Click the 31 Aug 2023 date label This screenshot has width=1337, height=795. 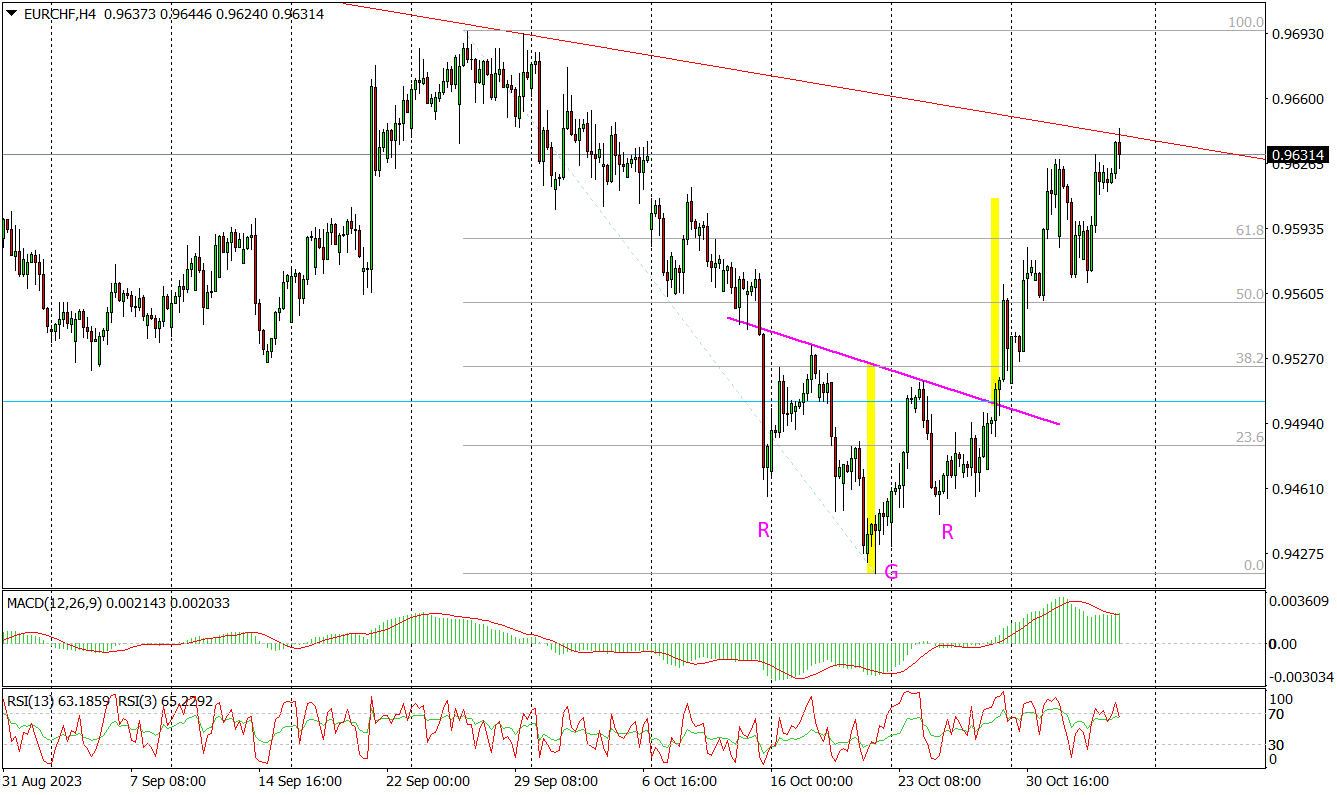pos(42,781)
